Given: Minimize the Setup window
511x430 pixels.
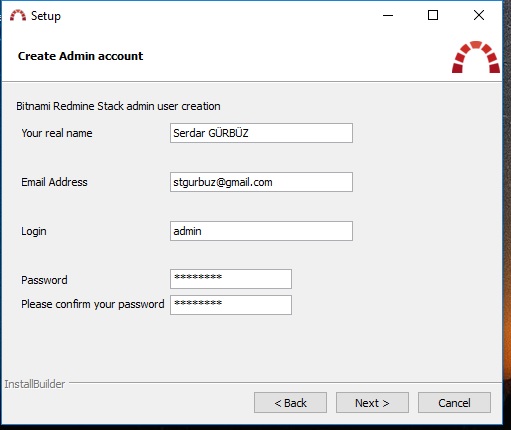Looking at the screenshot, I should 388,15.
